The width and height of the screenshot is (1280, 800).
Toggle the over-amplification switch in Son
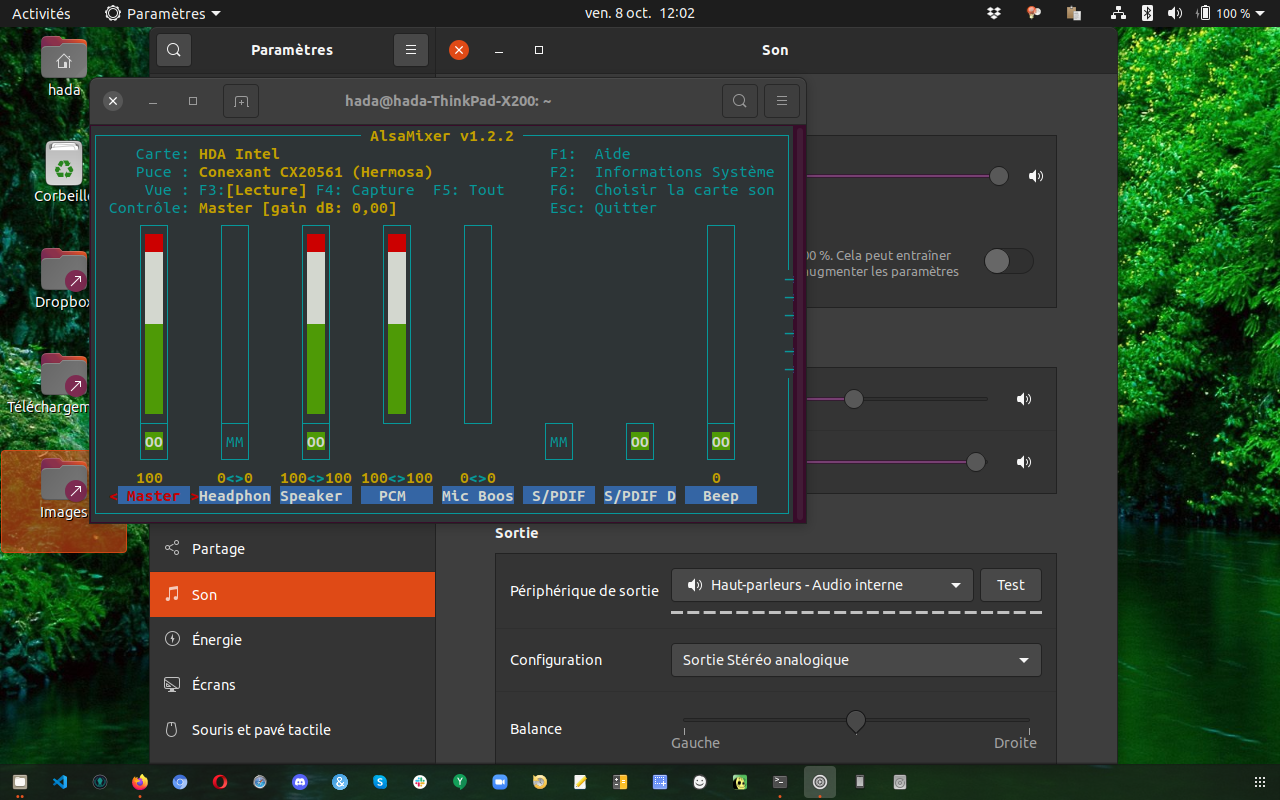click(1008, 262)
